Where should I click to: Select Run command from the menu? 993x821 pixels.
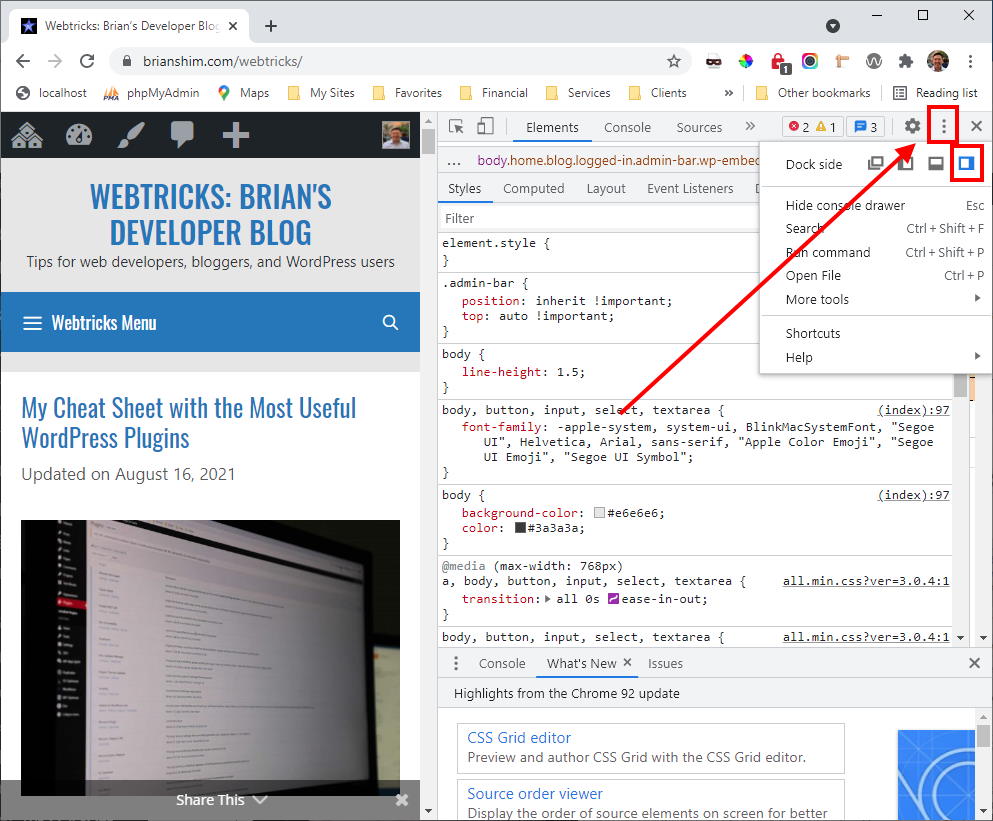[x=828, y=252]
